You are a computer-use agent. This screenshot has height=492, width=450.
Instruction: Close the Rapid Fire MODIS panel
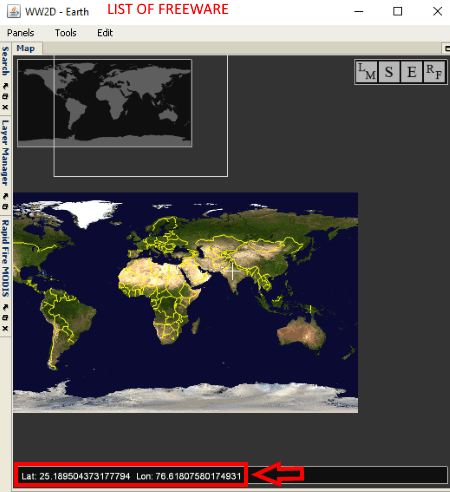click(x=5, y=328)
